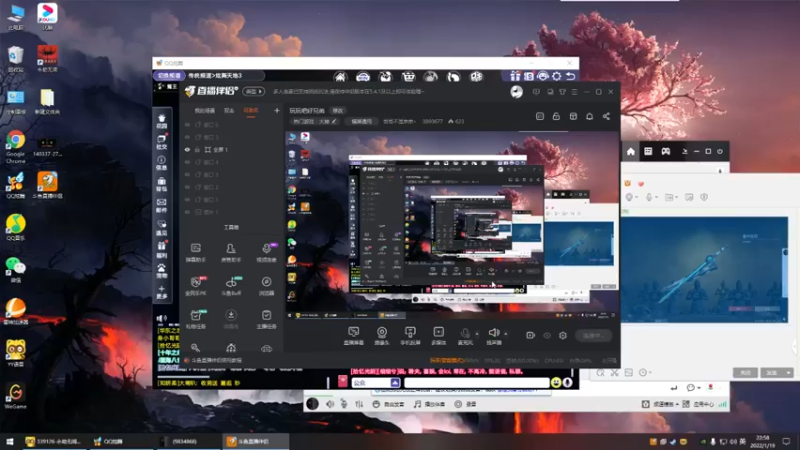
Task: Click the 关闭 button in QQ chat
Action: 745,373
